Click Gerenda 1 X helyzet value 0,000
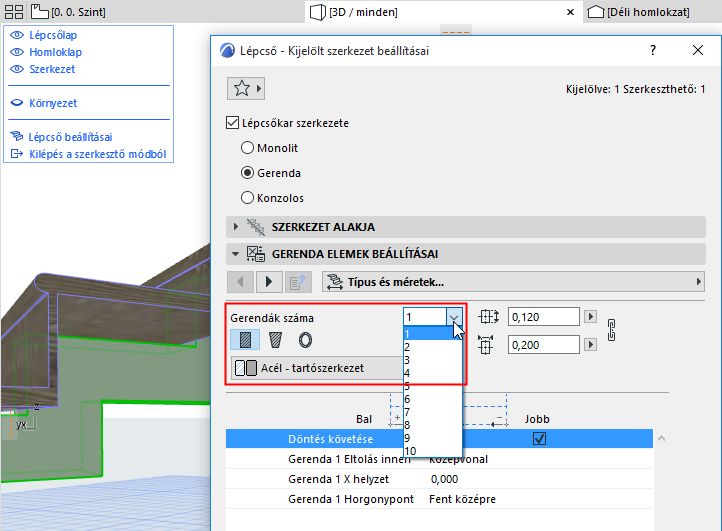 (444, 479)
